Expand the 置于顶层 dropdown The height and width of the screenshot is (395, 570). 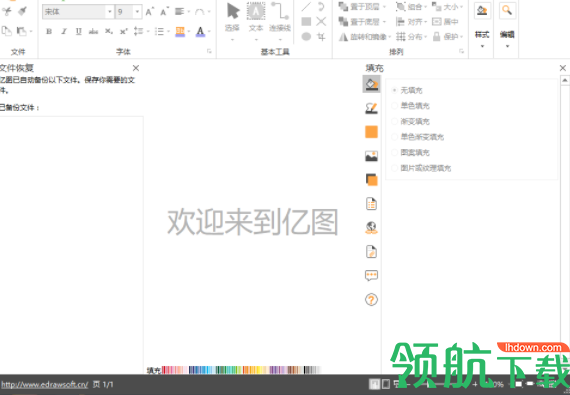[384, 7]
